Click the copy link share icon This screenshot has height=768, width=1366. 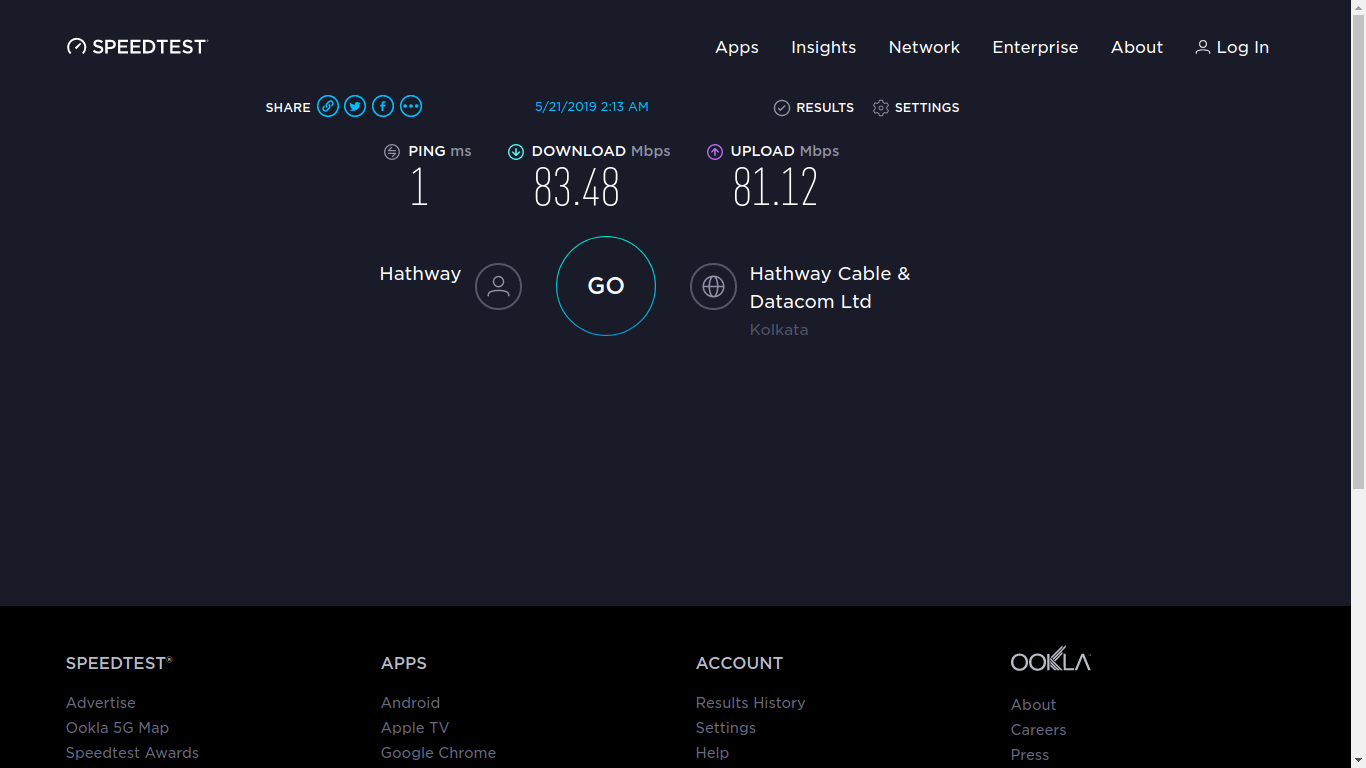tap(328, 107)
